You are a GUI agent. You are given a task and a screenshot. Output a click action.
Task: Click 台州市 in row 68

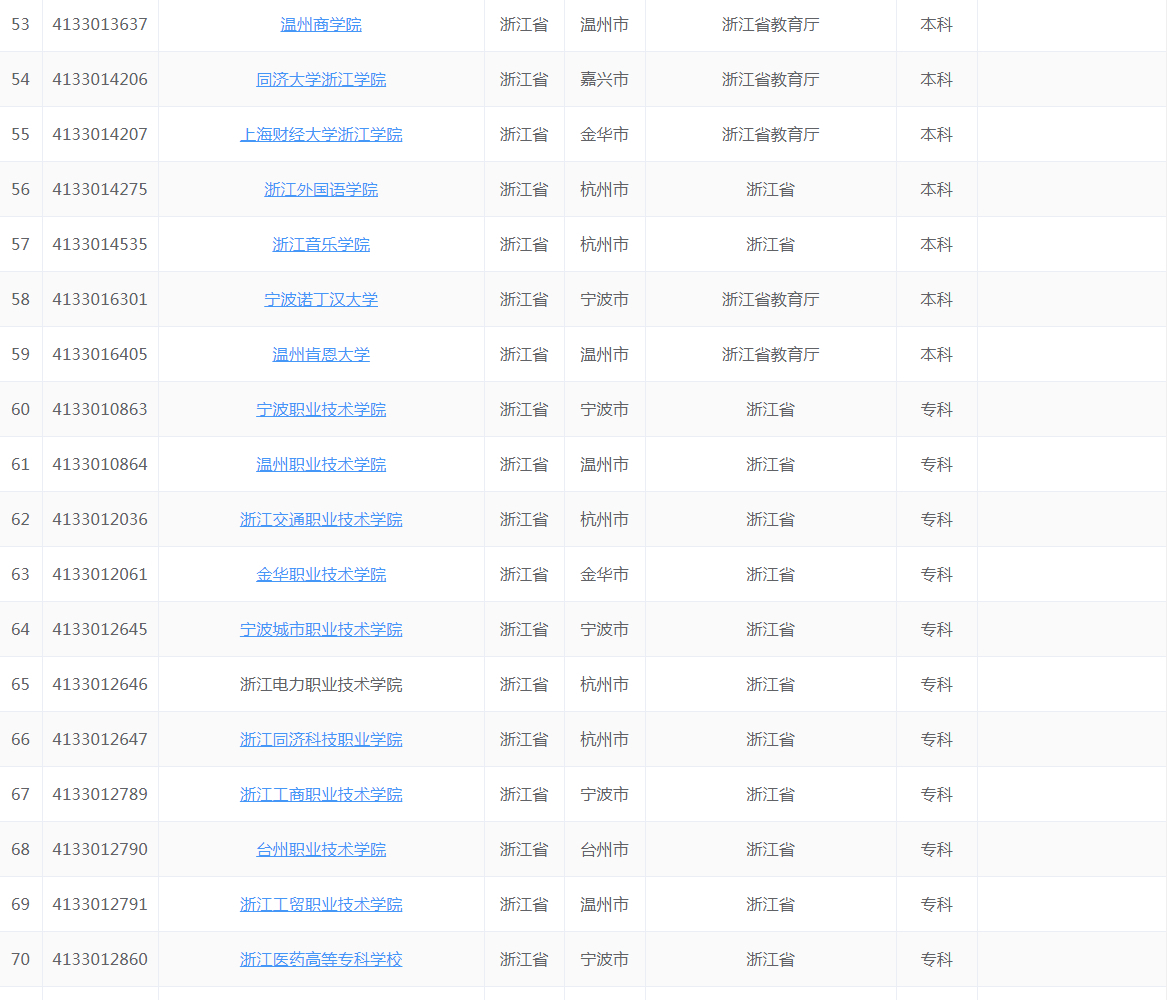pos(604,850)
